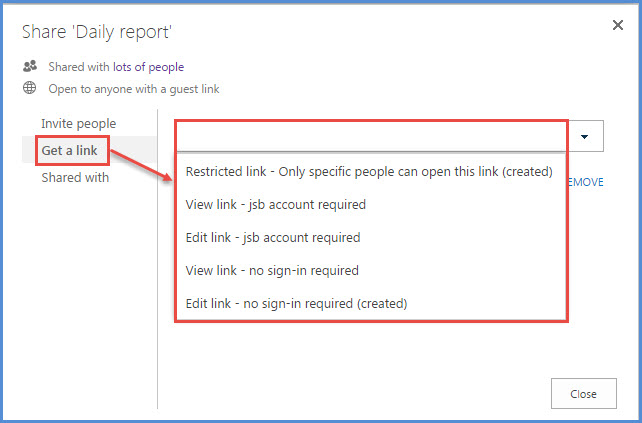Click the partially hidden REMOVE link
Image resolution: width=642 pixels, height=423 pixels.
coord(586,182)
